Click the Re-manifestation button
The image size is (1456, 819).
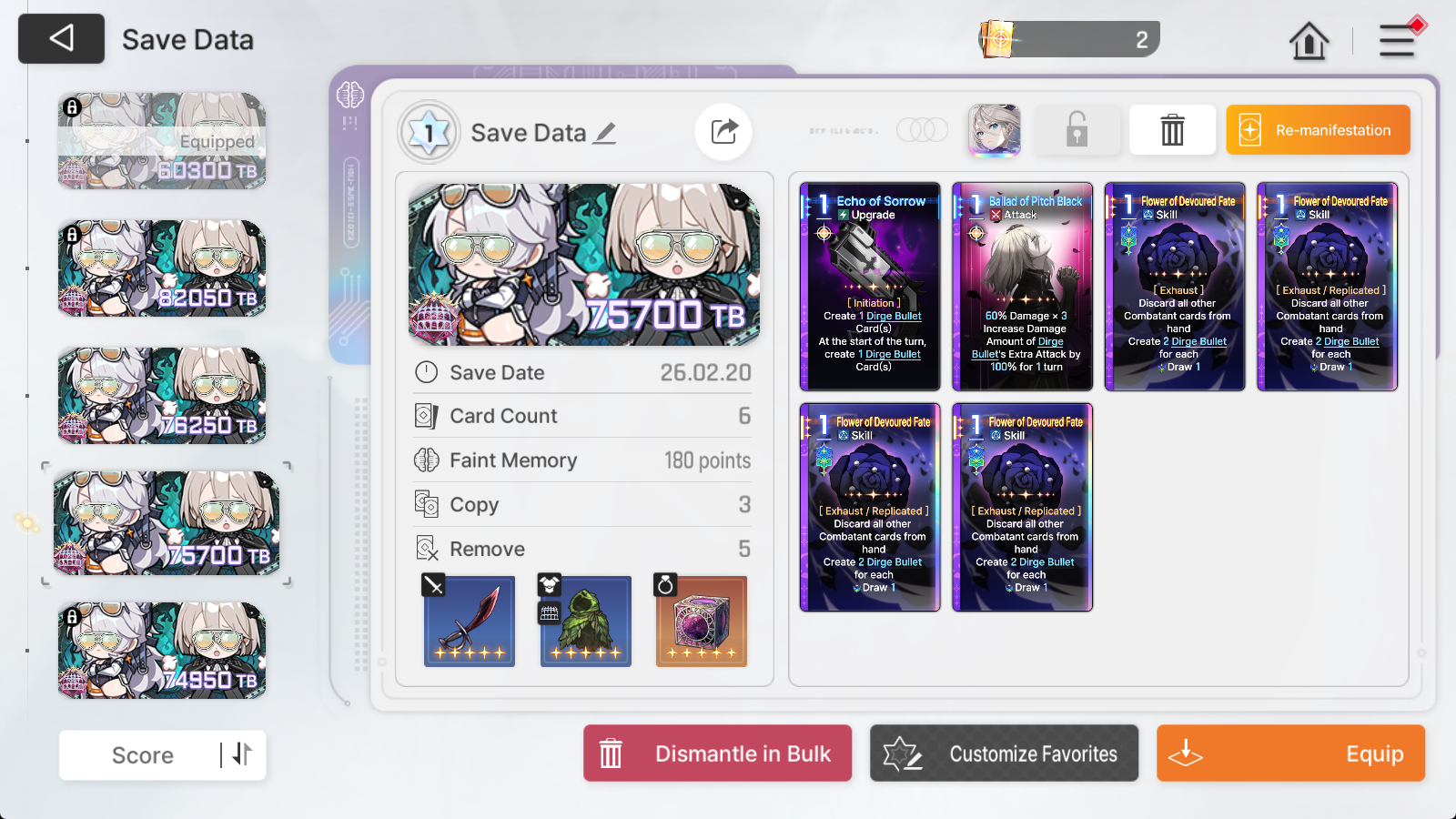(1318, 130)
